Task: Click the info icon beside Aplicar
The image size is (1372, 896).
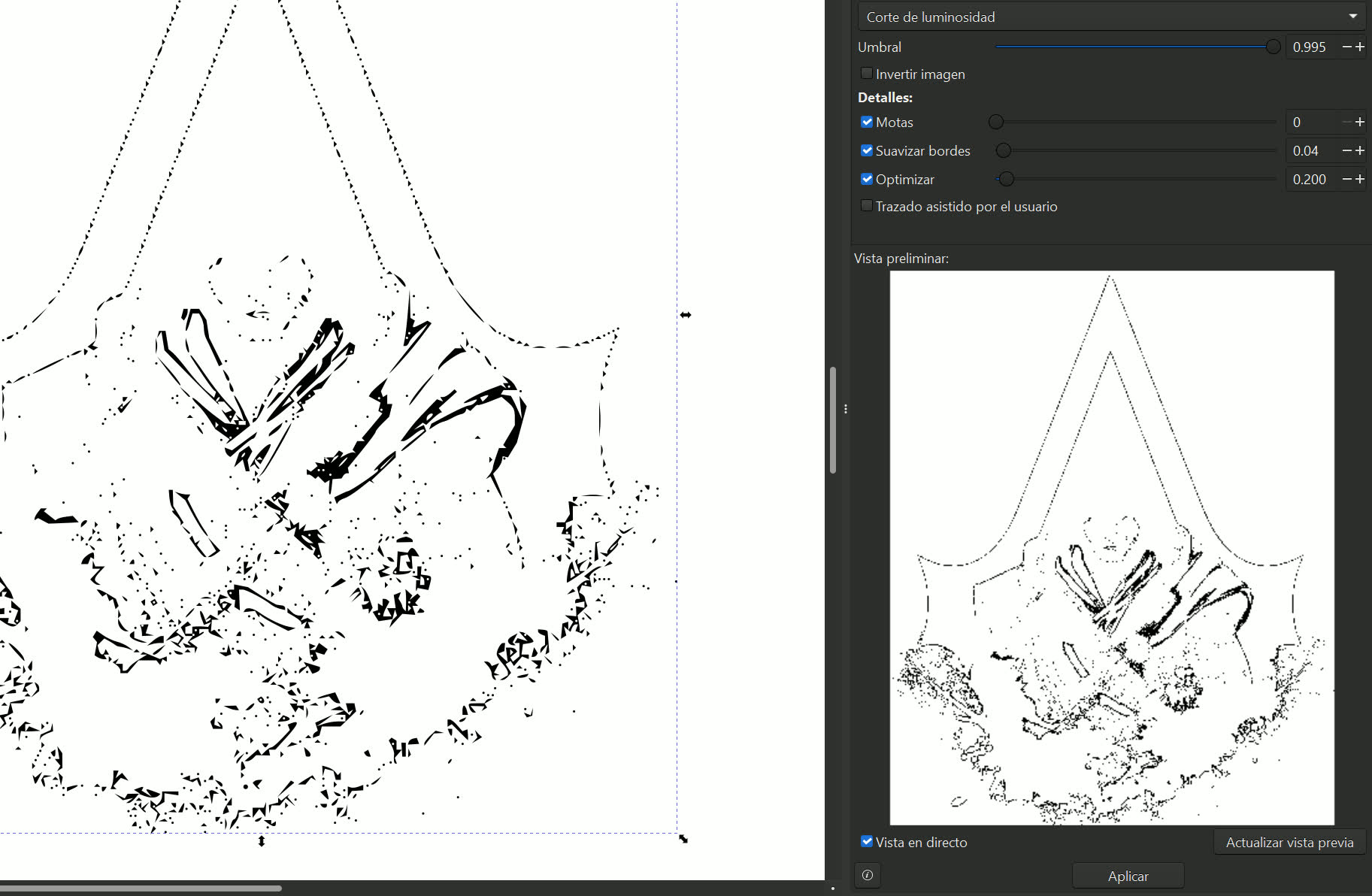Action: click(x=868, y=875)
